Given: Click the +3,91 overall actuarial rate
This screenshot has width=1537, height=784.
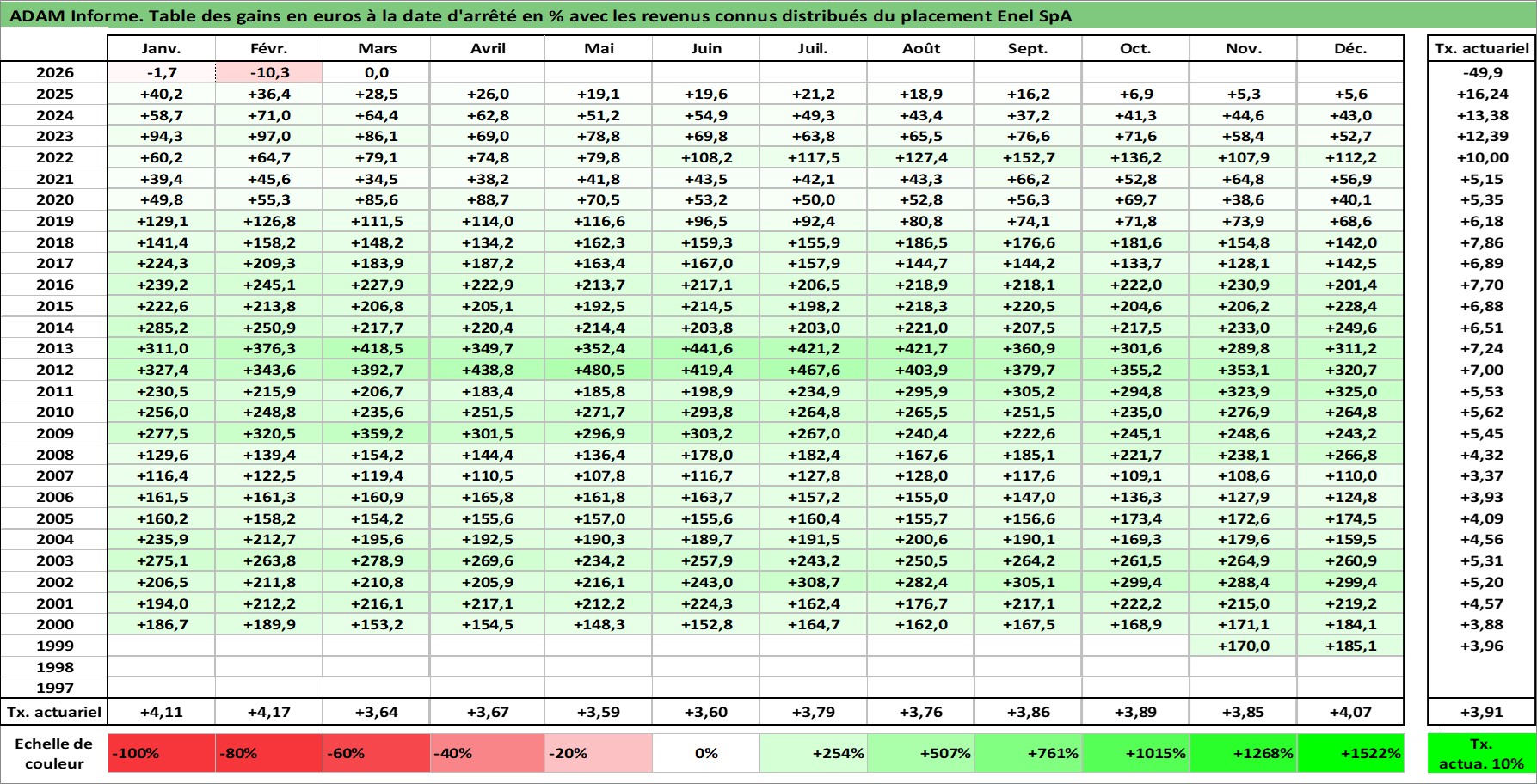Looking at the screenshot, I should click(1481, 712).
